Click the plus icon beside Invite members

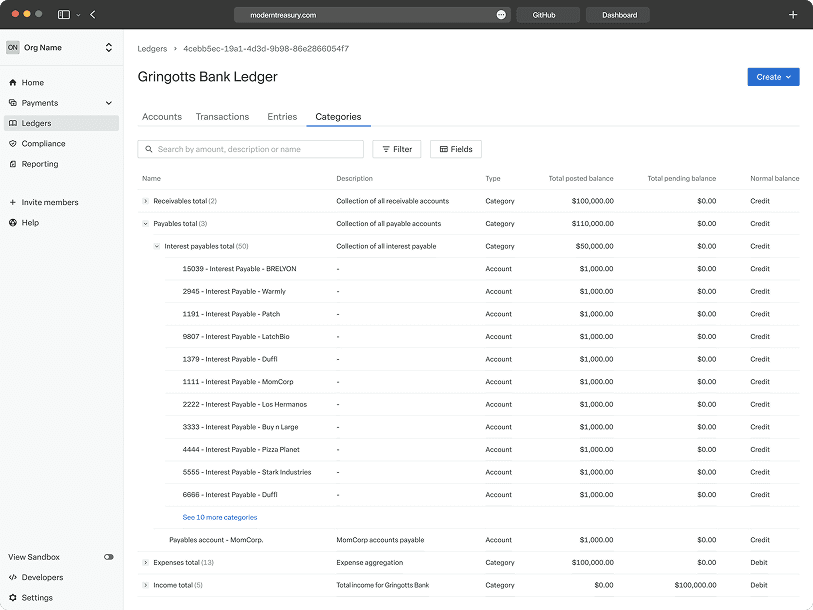[x=13, y=202]
